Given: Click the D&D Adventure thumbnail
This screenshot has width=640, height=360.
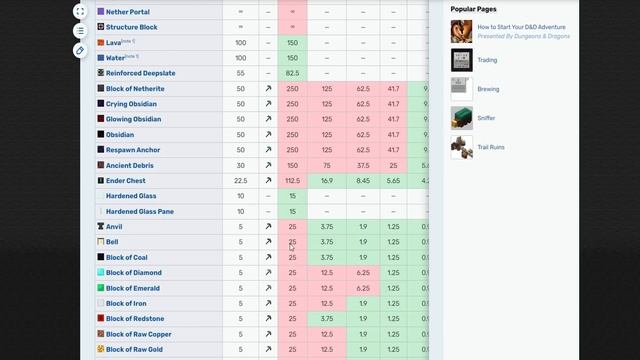Looking at the screenshot, I should point(462,31).
